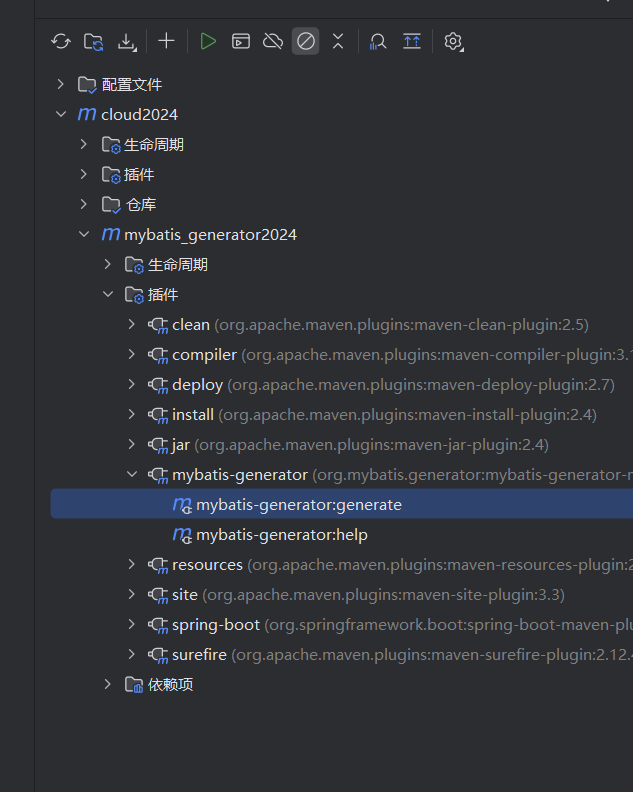The width and height of the screenshot is (633, 792).
Task: Collapse the cloud2024 project node
Action: click(x=61, y=114)
